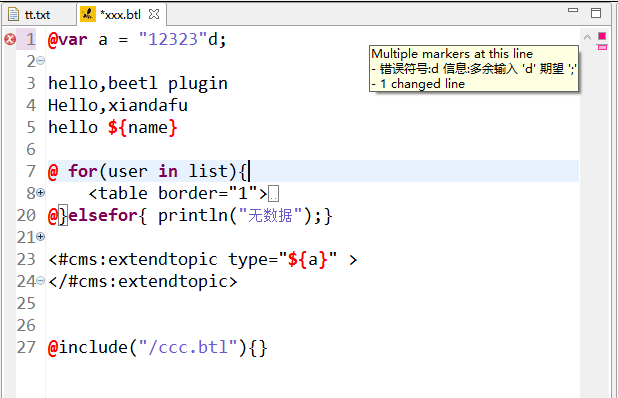618x398 pixels.
Task: Click the red error marker on line 1
Action: (10, 39)
